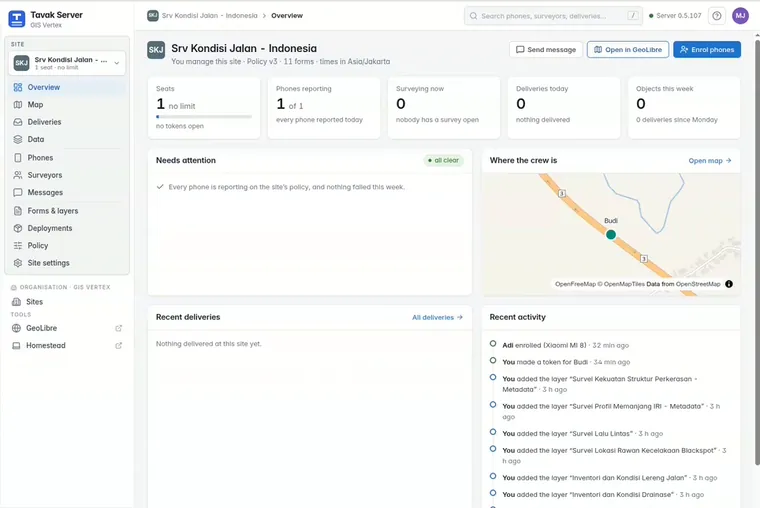Click the Open map link

pos(710,161)
